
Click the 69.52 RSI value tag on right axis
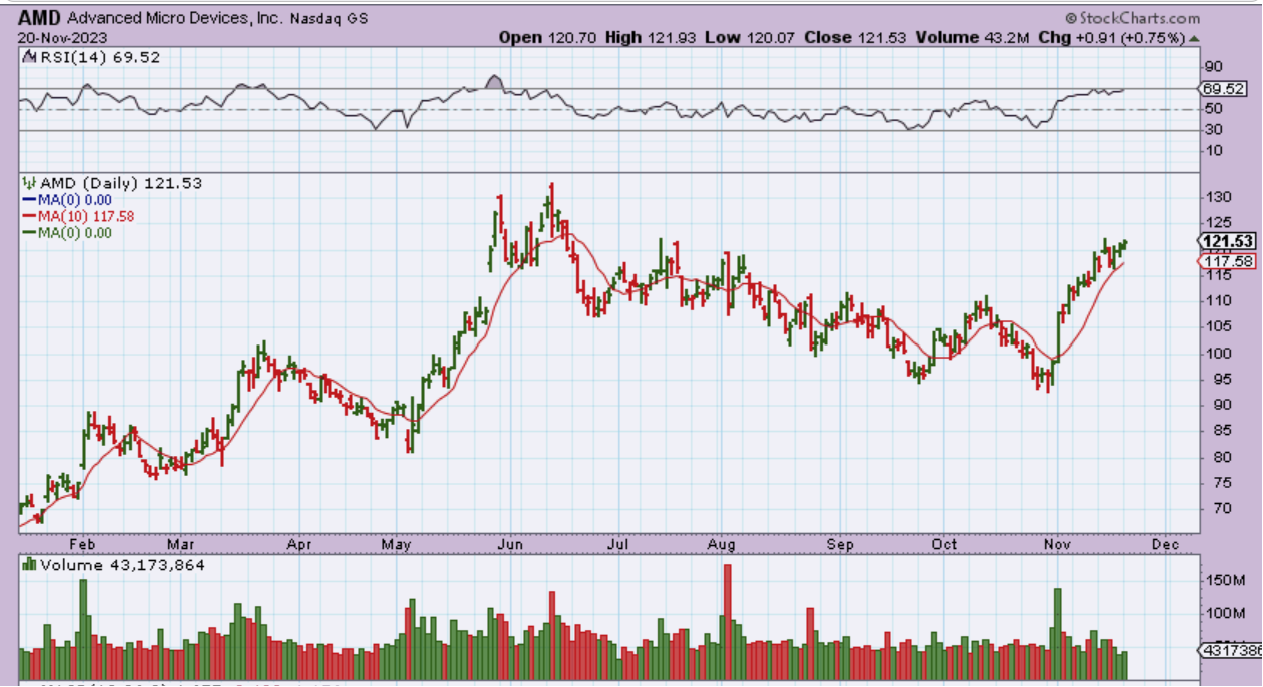1225,89
